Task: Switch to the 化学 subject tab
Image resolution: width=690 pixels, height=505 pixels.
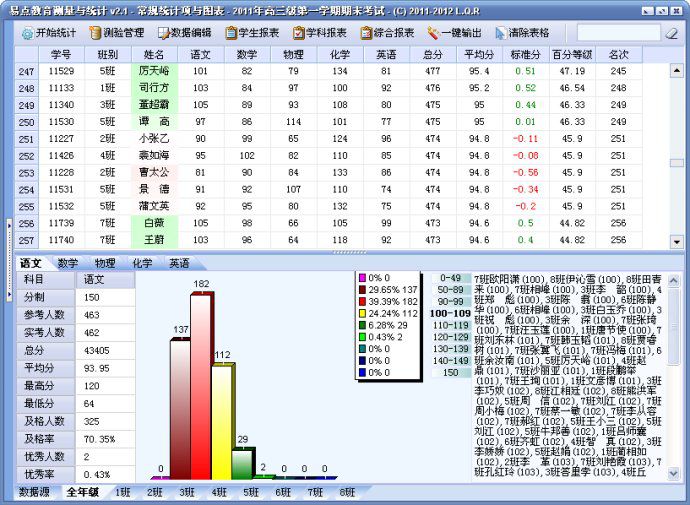Action: (143, 263)
